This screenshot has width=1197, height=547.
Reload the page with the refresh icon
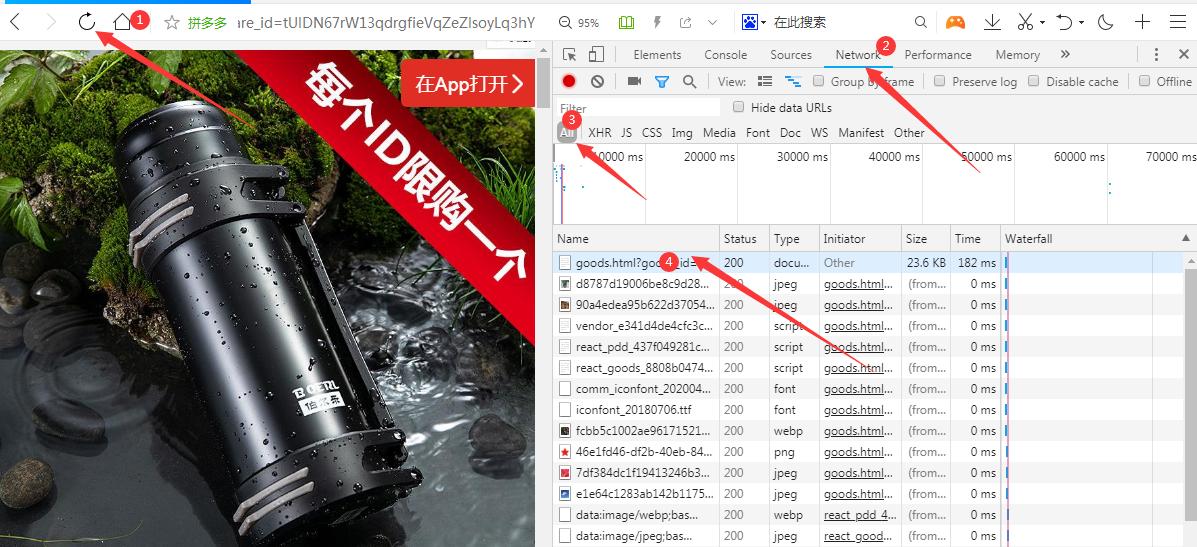tap(87, 22)
